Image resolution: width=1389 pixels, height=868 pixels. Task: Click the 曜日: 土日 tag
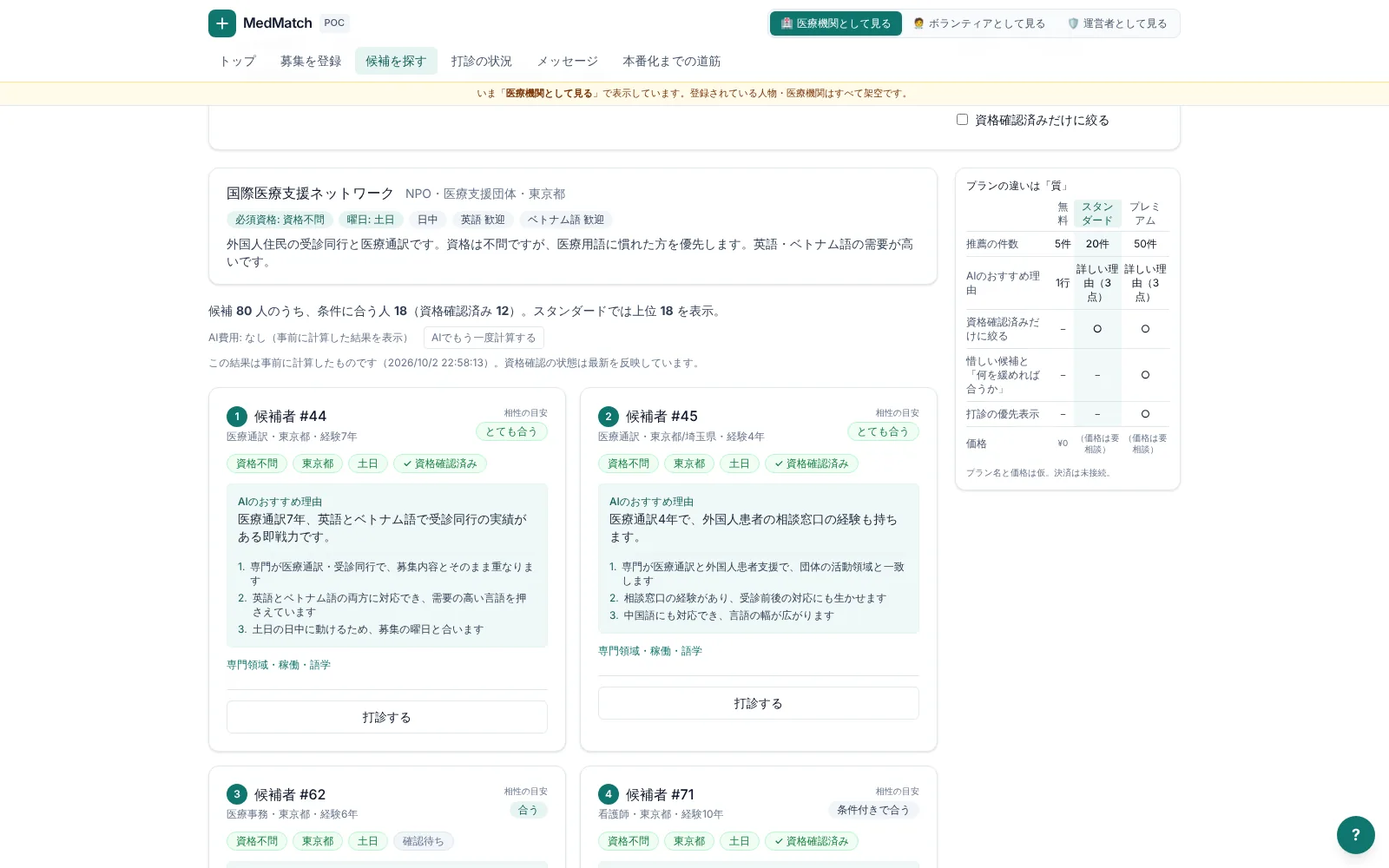click(x=371, y=220)
